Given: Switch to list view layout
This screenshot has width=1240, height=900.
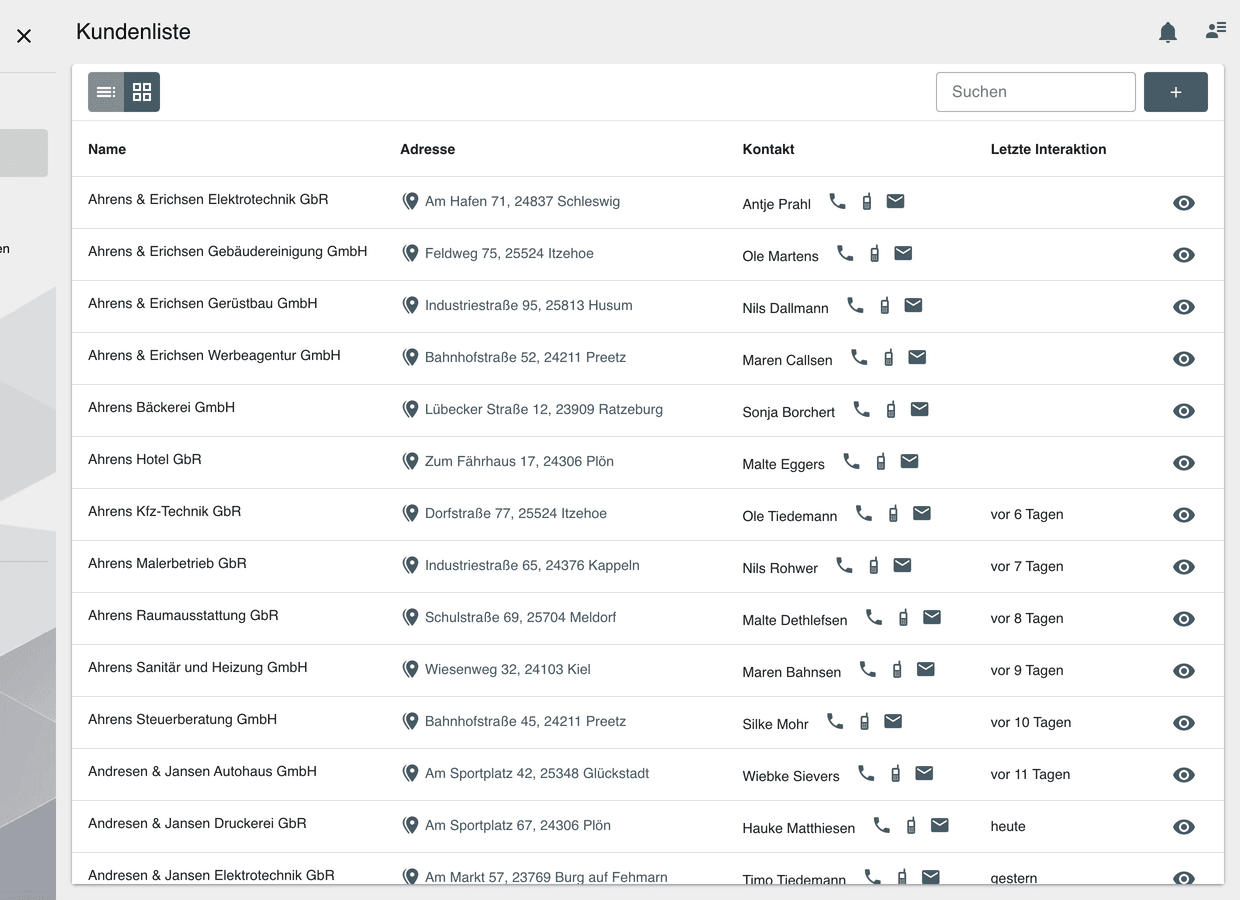Looking at the screenshot, I should (106, 92).
